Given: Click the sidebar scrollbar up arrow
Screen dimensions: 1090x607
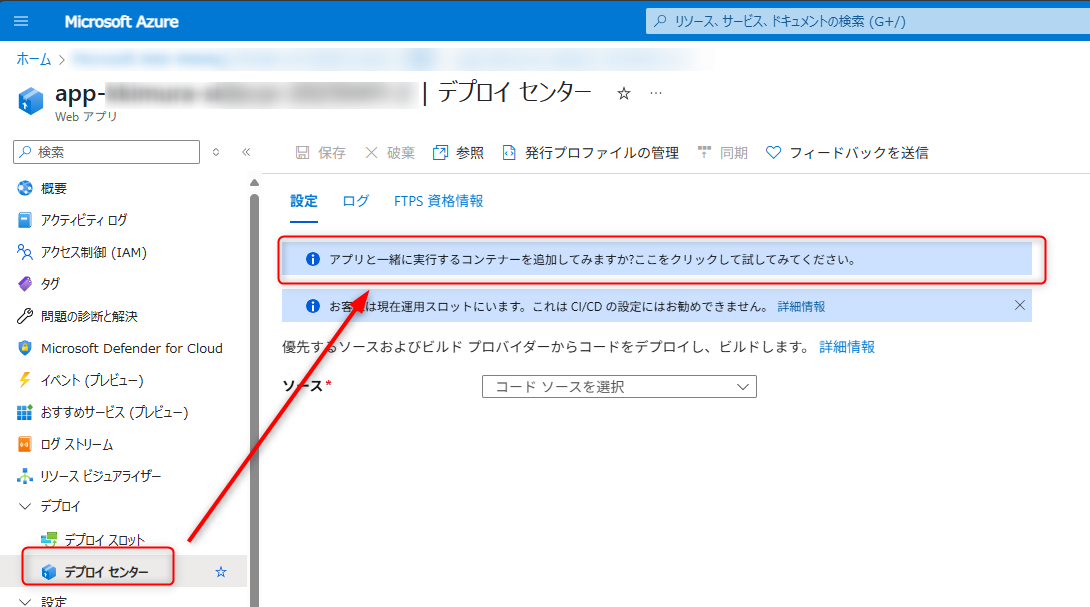Looking at the screenshot, I should coord(254,183).
